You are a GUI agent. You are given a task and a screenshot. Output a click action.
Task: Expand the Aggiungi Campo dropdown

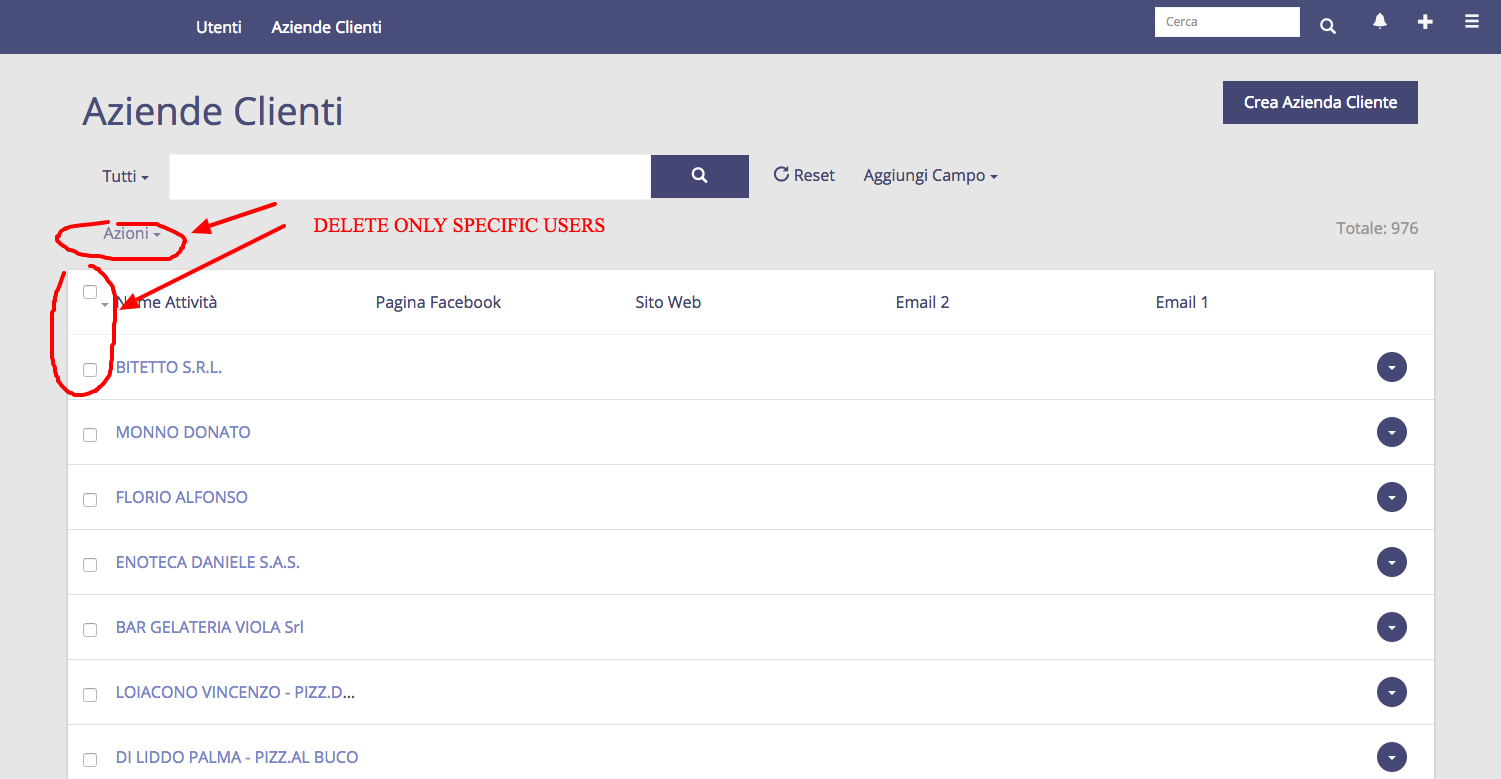click(x=930, y=176)
